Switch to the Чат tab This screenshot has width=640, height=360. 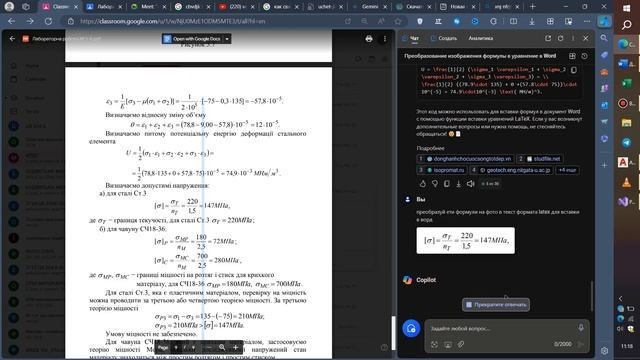click(x=411, y=38)
